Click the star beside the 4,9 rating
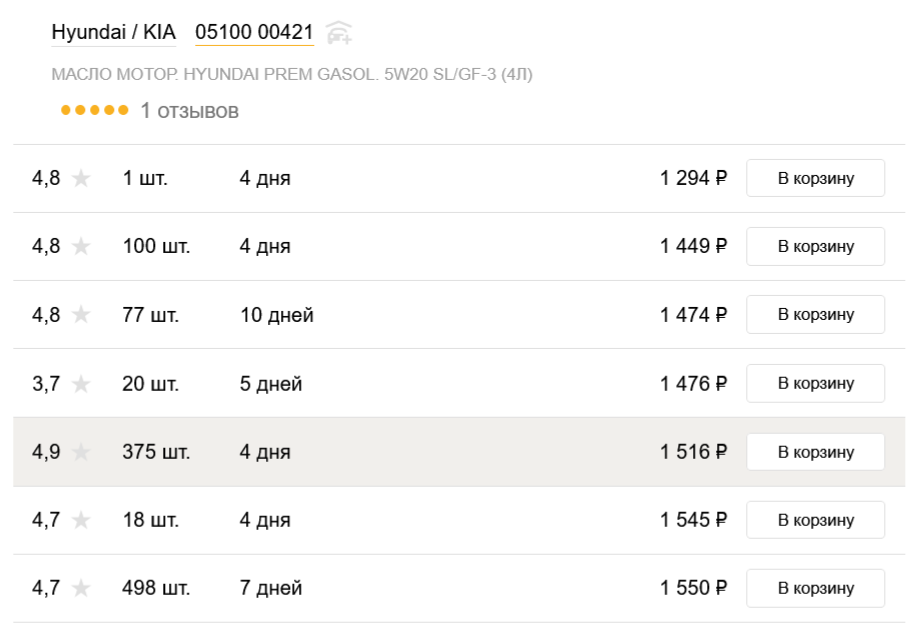Viewport: 906px width, 625px height. point(81,451)
